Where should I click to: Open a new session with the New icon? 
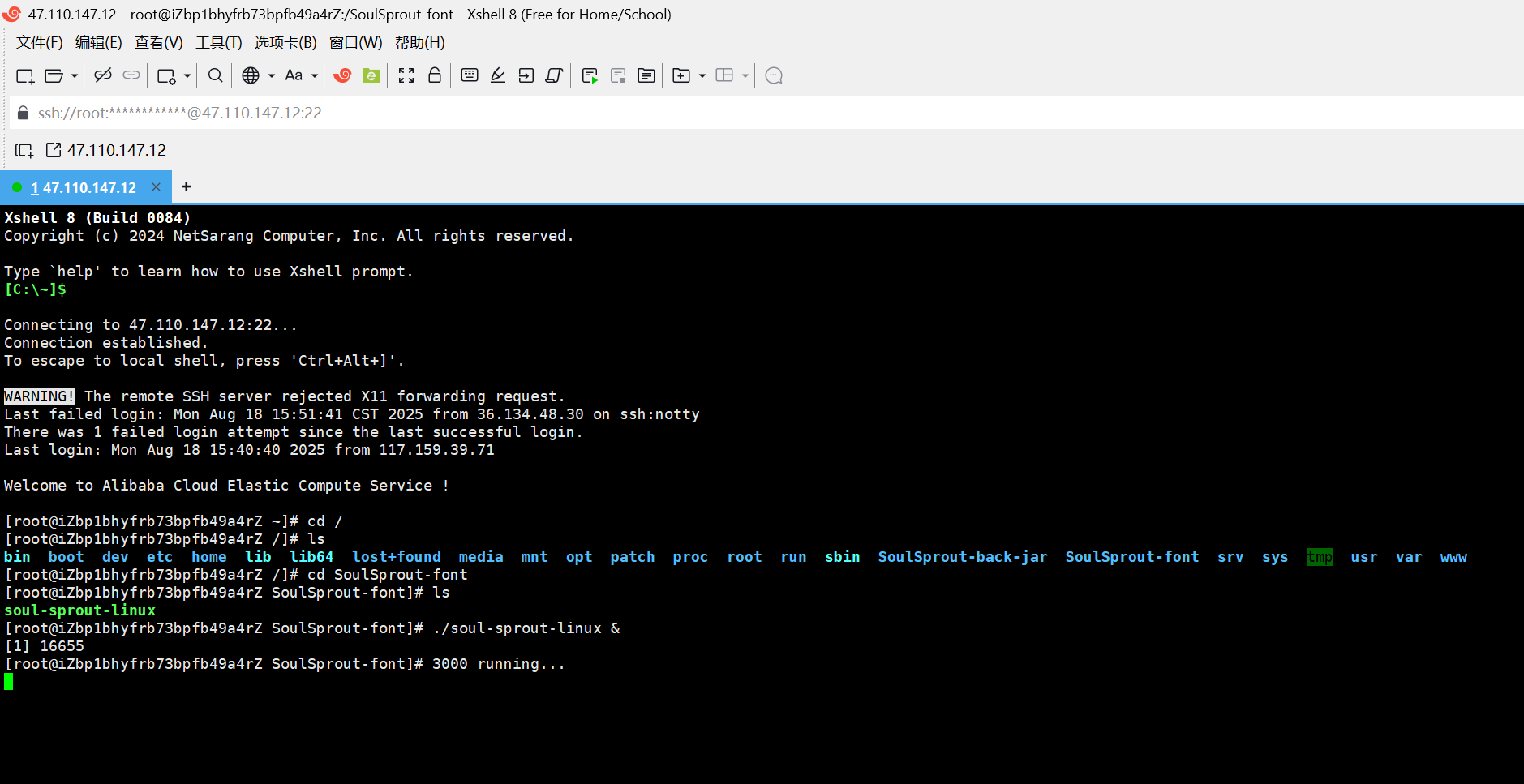[24, 75]
